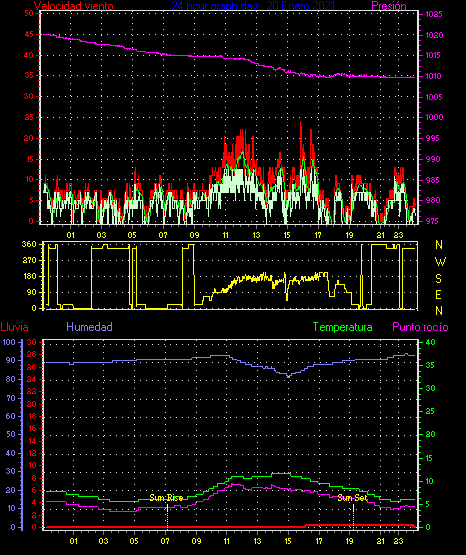The width and height of the screenshot is (466, 555).
Task: Click the 'Lluvia' label
Action: point(14,327)
